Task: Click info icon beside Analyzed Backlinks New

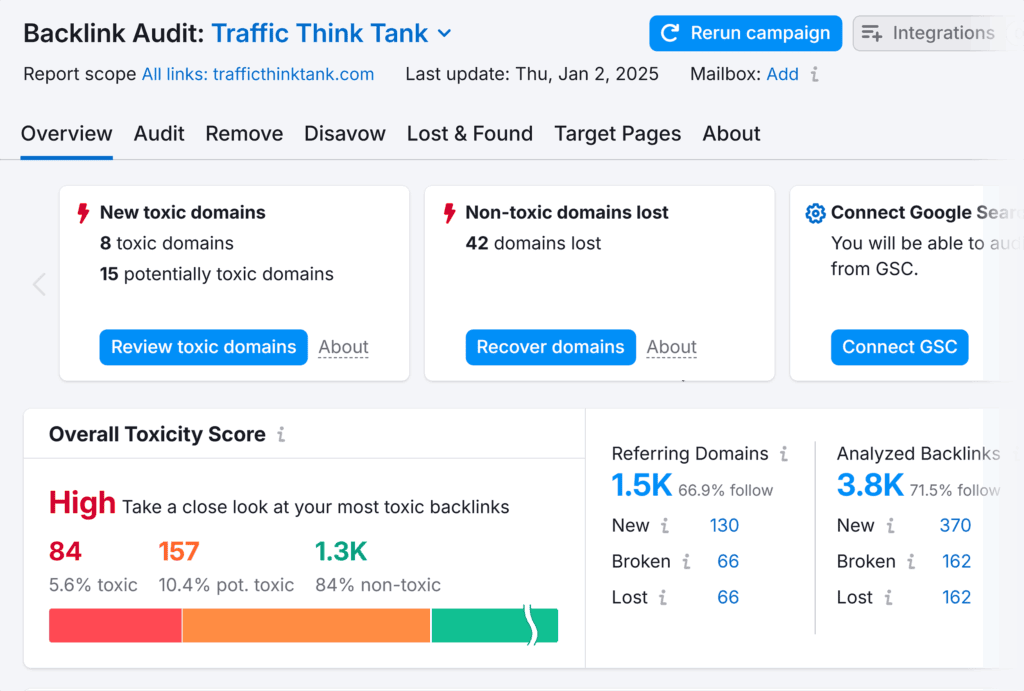Action: pyautogui.click(x=889, y=526)
